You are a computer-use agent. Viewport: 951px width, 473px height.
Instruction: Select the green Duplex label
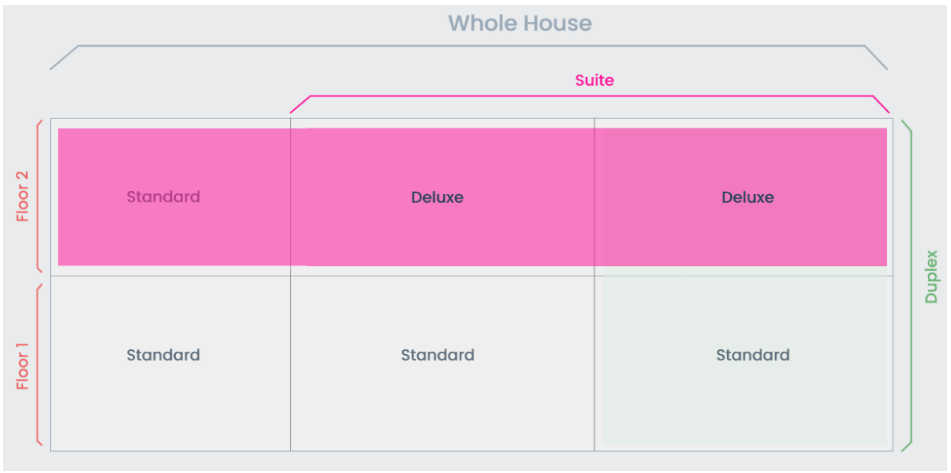(x=931, y=276)
